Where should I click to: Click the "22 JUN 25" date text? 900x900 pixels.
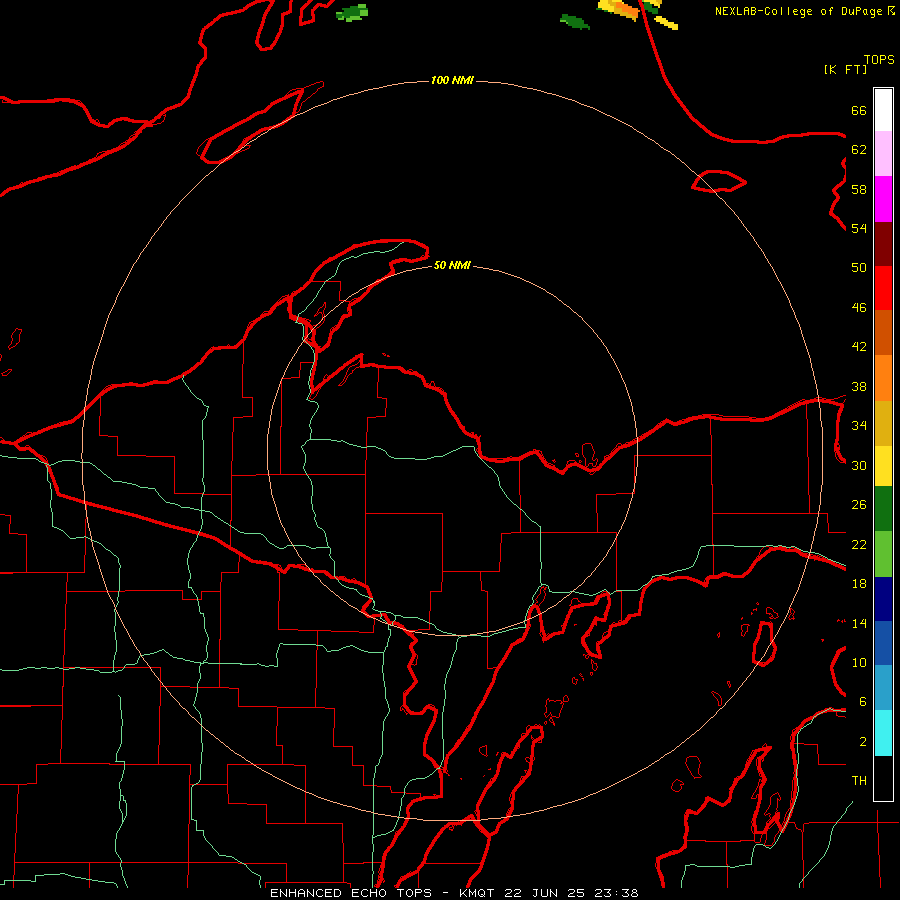tap(544, 893)
